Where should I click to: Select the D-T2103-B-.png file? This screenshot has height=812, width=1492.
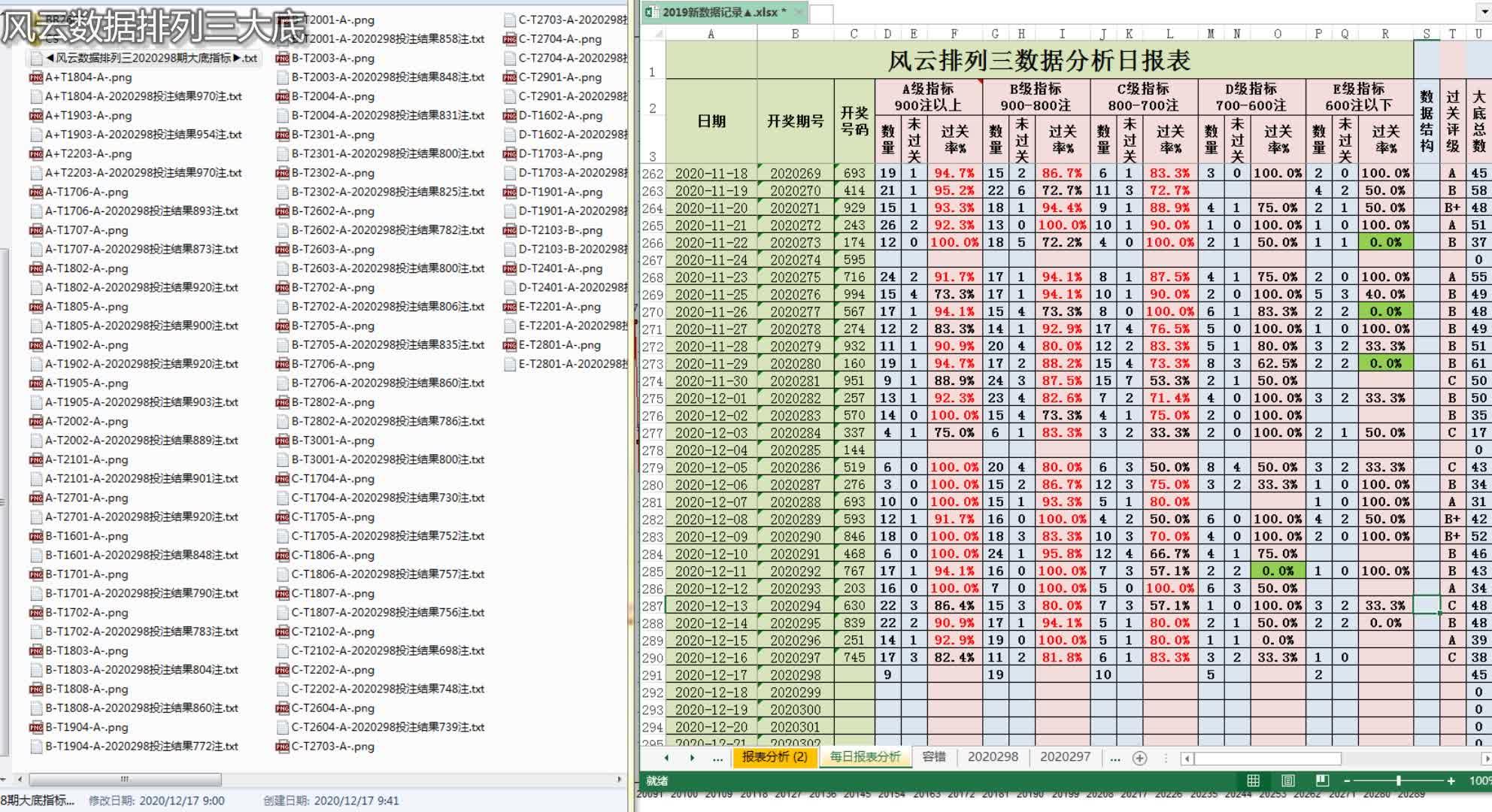pos(553,230)
